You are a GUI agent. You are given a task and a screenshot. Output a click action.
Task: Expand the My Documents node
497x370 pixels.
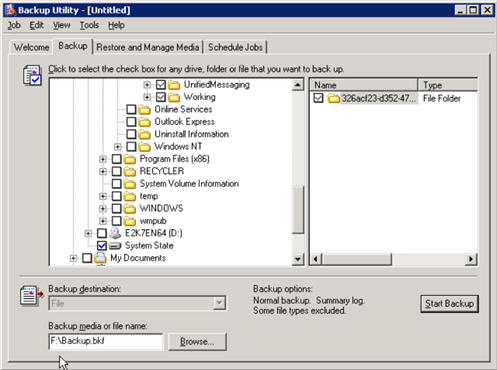73,258
